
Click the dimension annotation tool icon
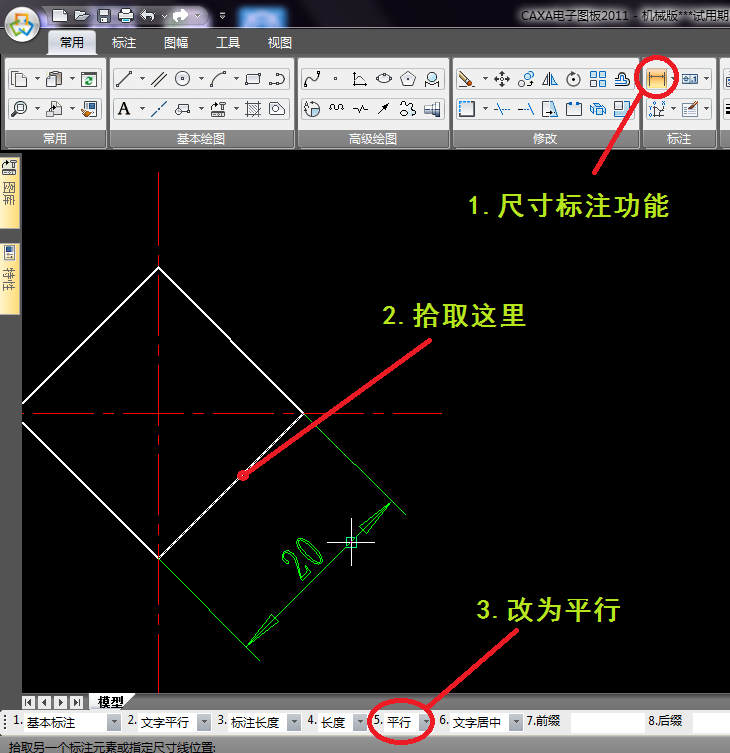point(657,78)
